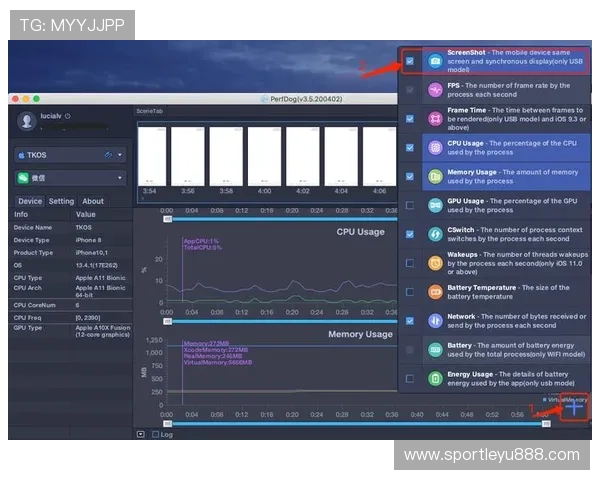The width and height of the screenshot is (600, 480).
Task: Click the Energy Usage icon
Action: tap(435, 379)
